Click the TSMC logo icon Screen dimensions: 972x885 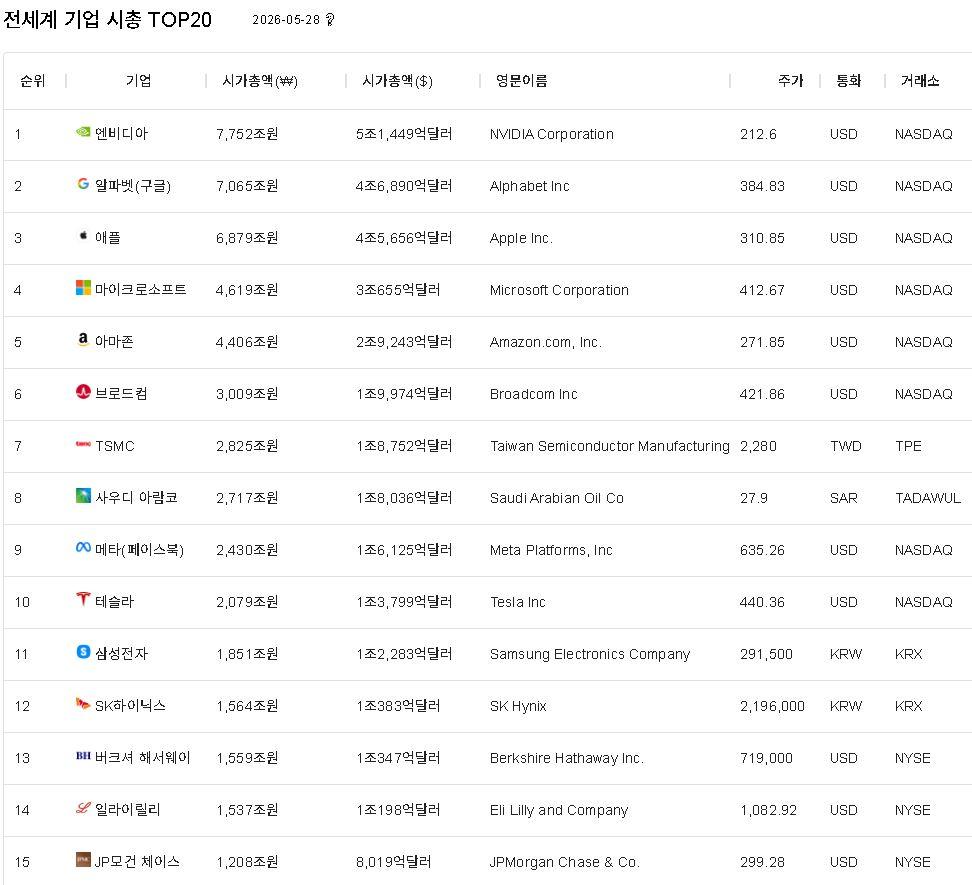pyautogui.click(x=83, y=444)
